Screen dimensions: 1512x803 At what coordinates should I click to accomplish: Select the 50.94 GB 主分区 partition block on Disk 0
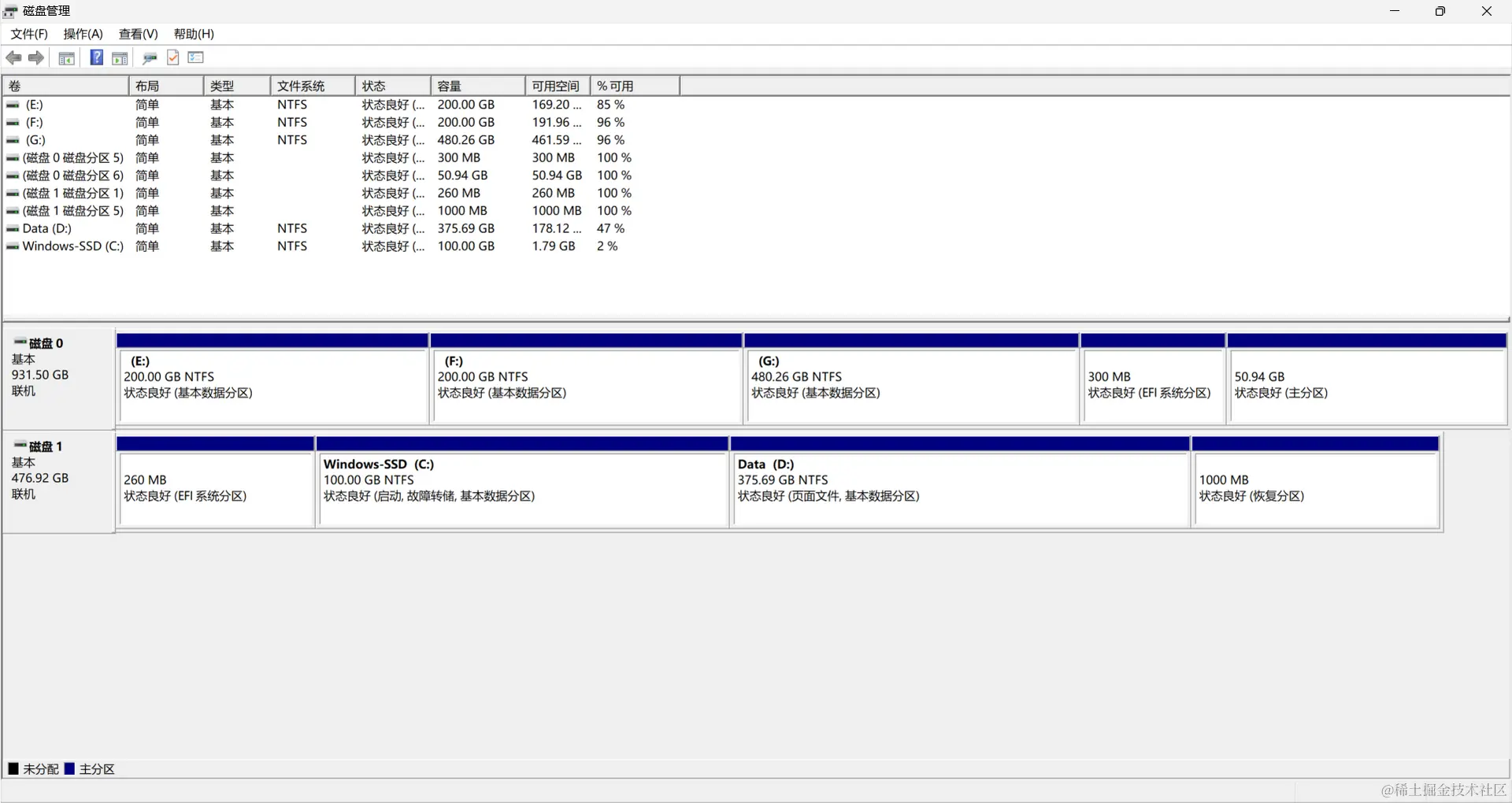1367,379
